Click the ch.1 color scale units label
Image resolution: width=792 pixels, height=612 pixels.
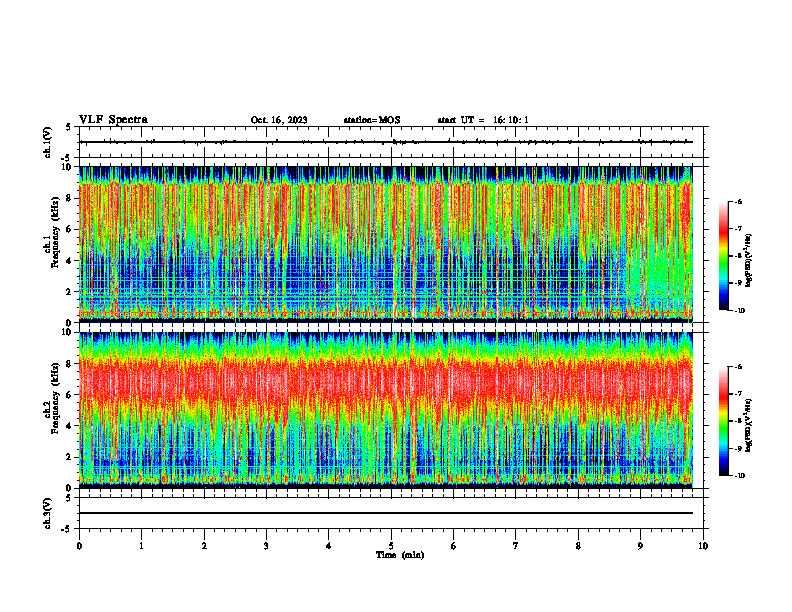(749, 261)
